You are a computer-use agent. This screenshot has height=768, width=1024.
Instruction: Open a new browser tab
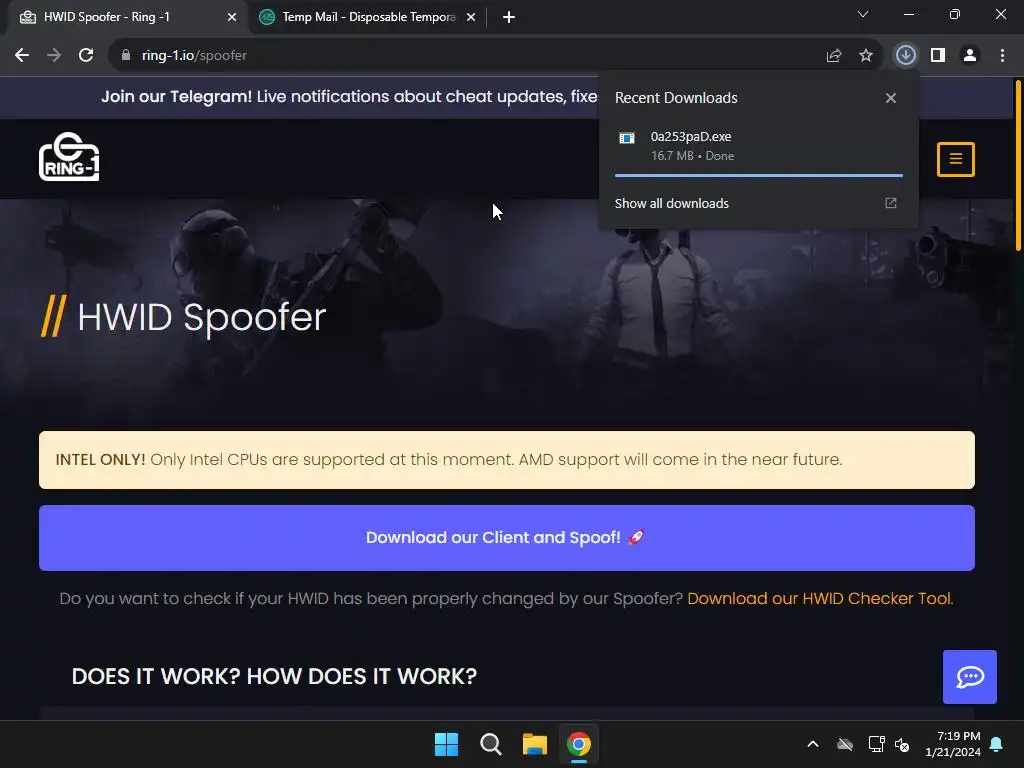click(509, 17)
